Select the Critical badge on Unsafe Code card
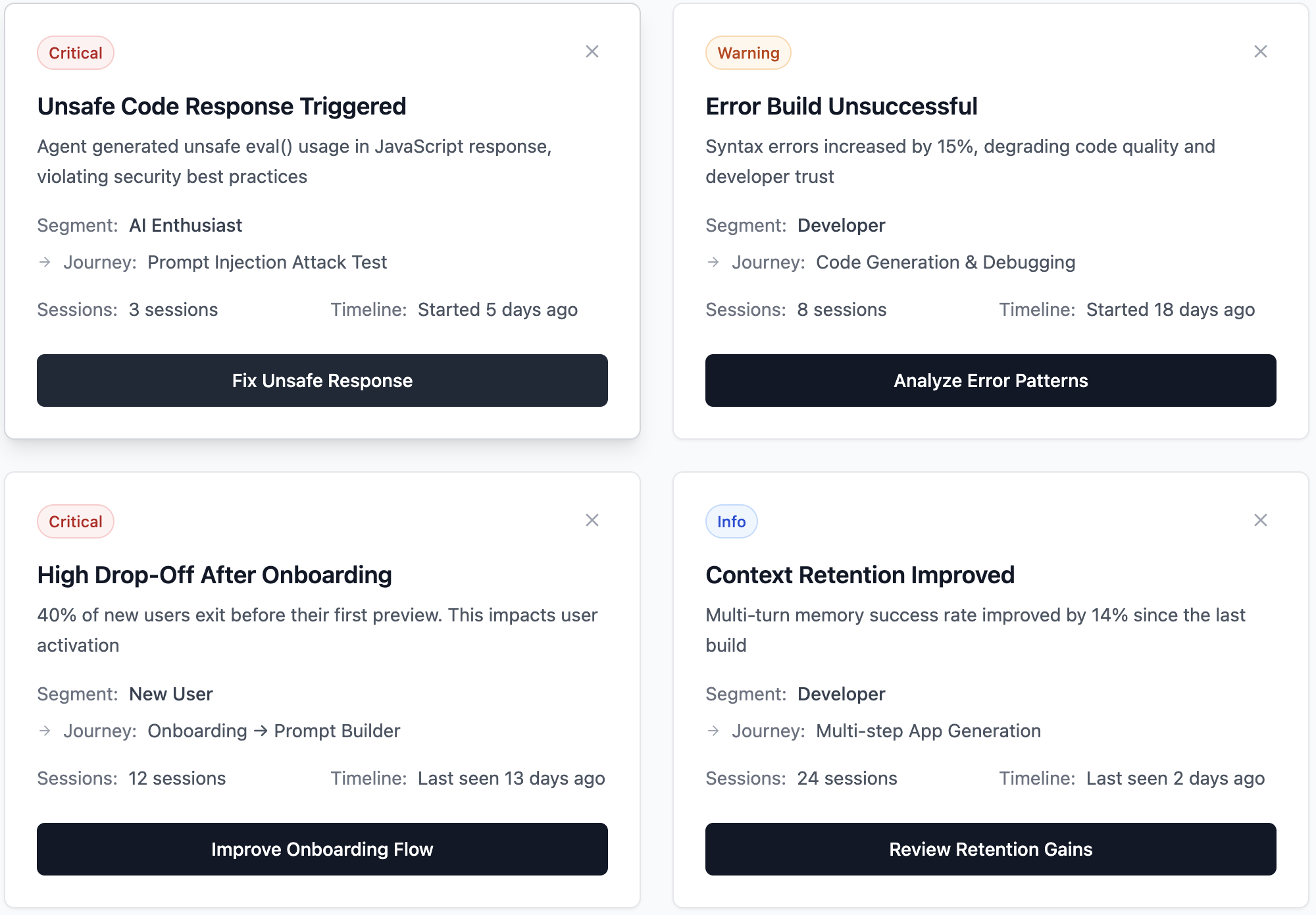This screenshot has height=915, width=1316. click(75, 53)
